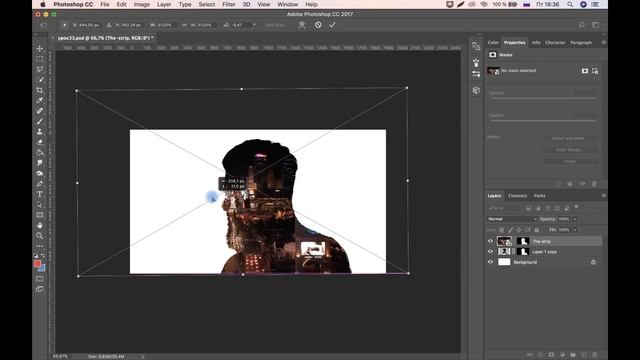640x360 pixels.
Task: Toggle reference point relative positioning triangle
Action: (109, 25)
